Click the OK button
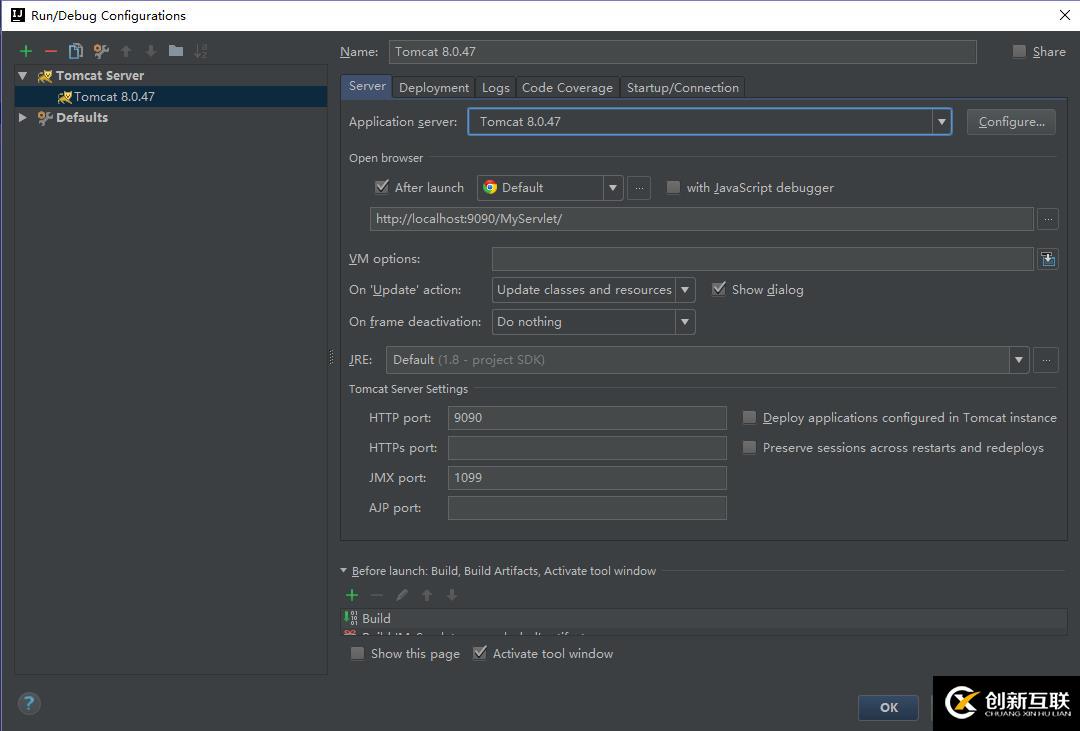Viewport: 1080px width, 731px height. coord(888,707)
